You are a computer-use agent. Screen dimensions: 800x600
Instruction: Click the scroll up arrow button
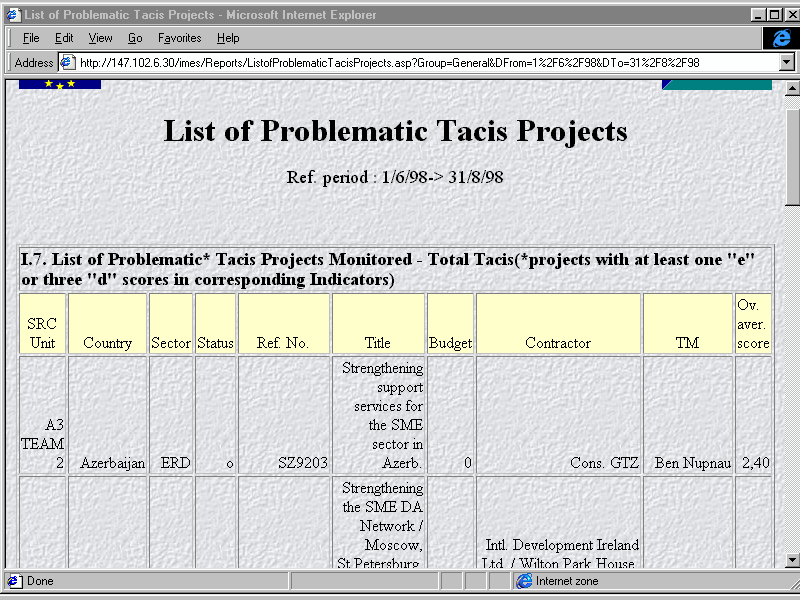pyautogui.click(x=792, y=88)
